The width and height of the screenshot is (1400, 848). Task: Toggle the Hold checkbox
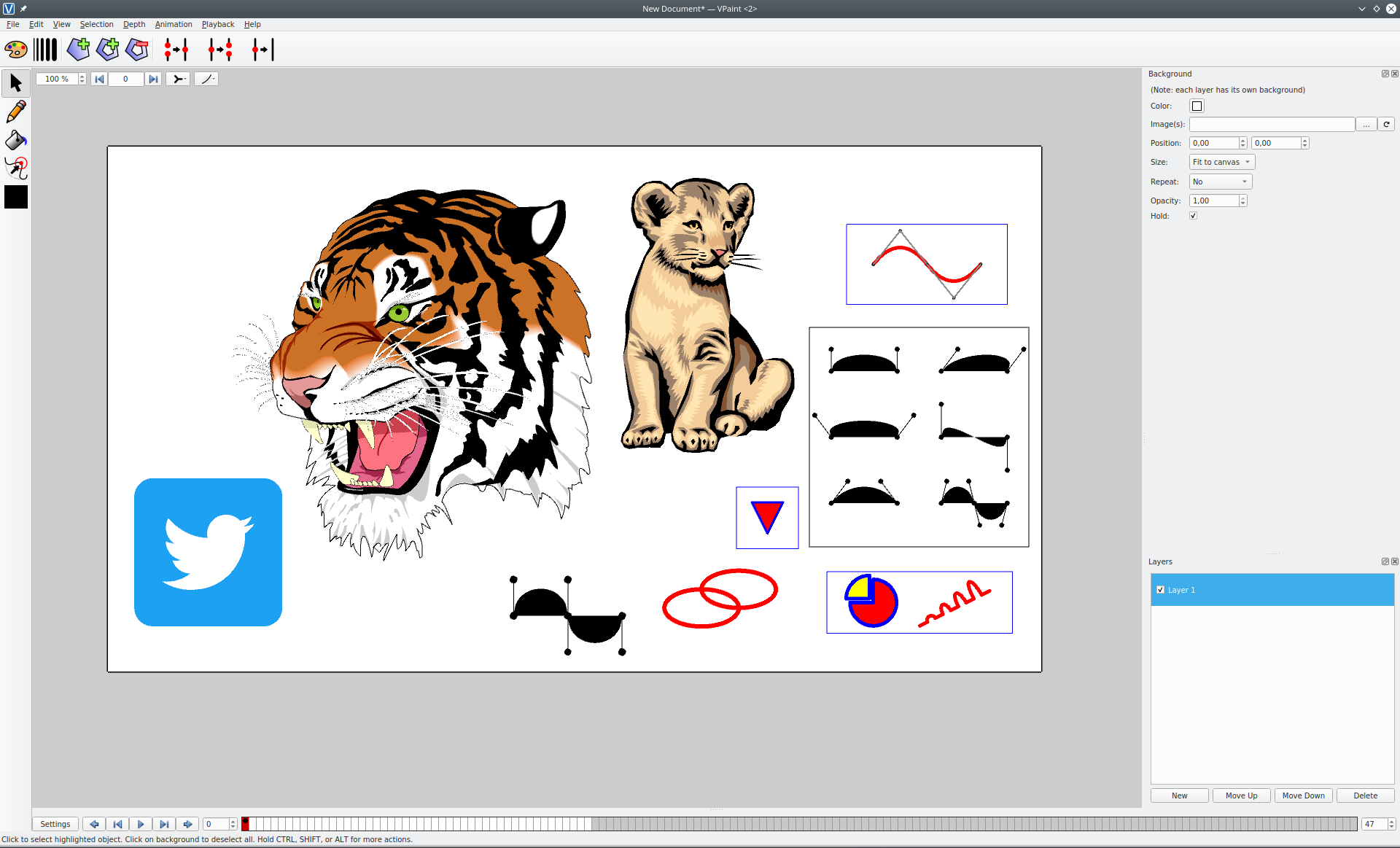(1193, 216)
